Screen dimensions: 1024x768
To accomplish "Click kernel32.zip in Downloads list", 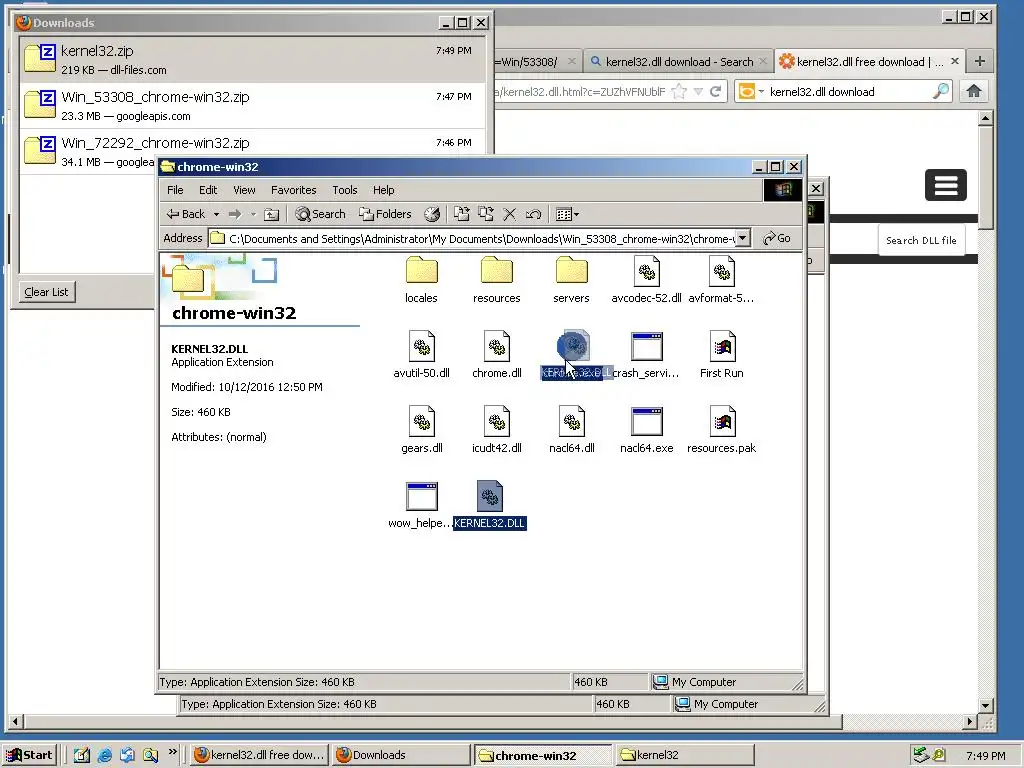I will (x=253, y=59).
